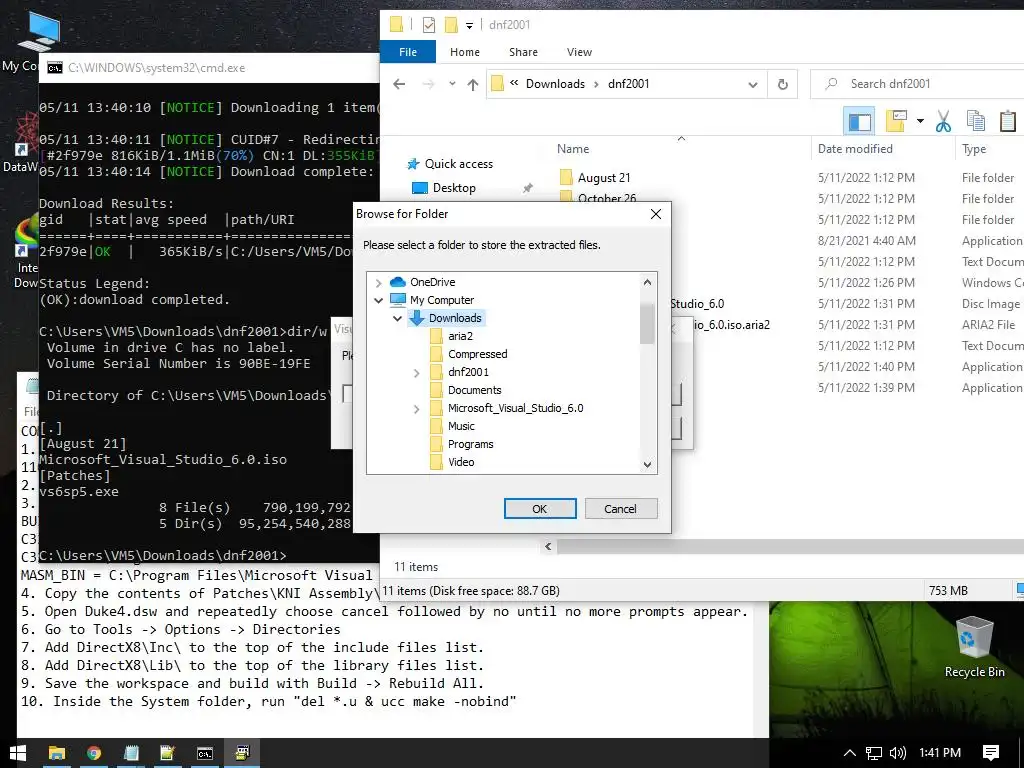This screenshot has height=768, width=1024.
Task: Select Desktop in Explorer navigation pane
Action: click(x=444, y=188)
